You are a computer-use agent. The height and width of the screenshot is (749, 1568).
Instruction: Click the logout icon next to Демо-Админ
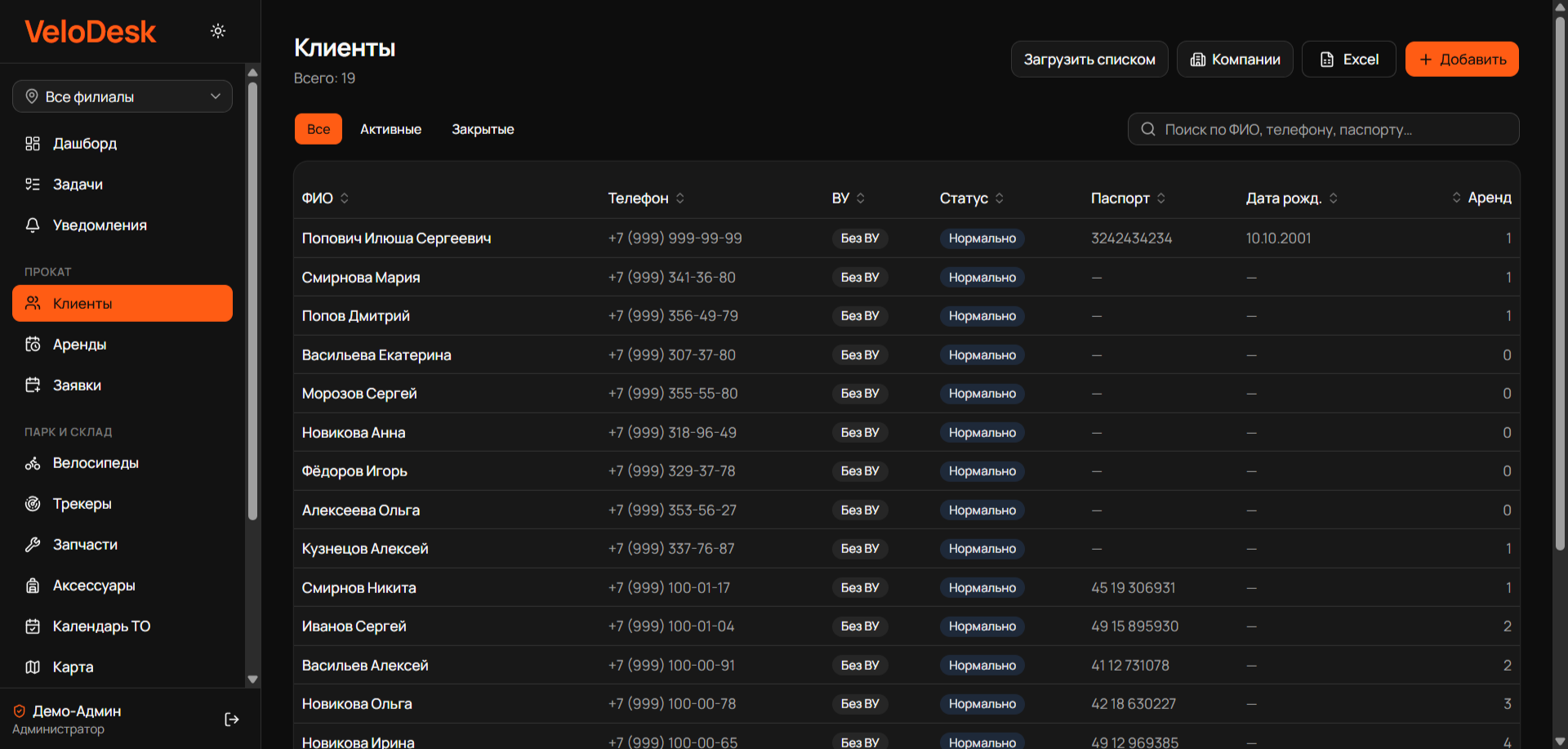click(x=232, y=720)
